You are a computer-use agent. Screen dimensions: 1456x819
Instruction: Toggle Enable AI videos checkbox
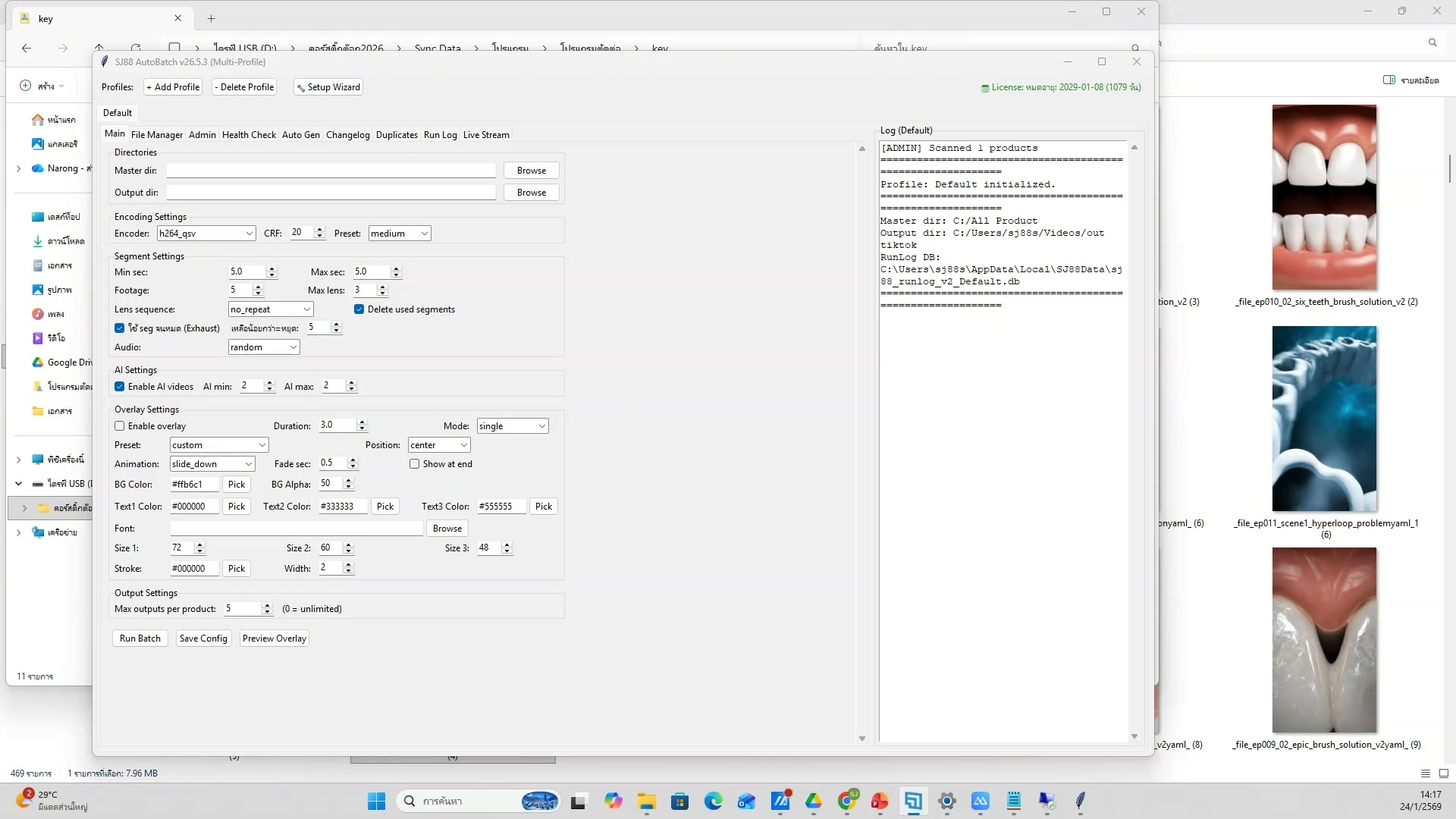pos(120,387)
